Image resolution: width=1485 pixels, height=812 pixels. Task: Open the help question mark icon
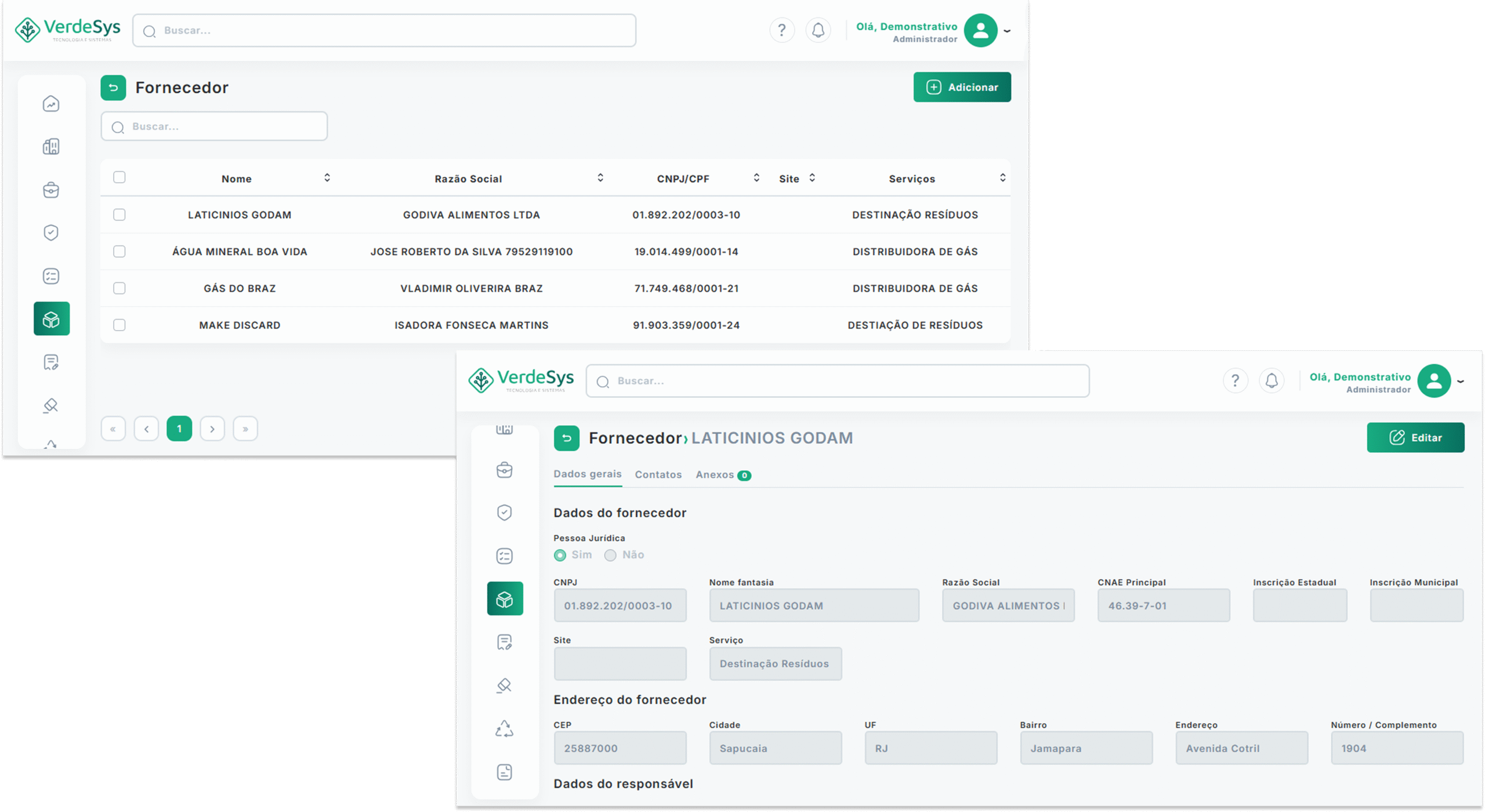781,30
